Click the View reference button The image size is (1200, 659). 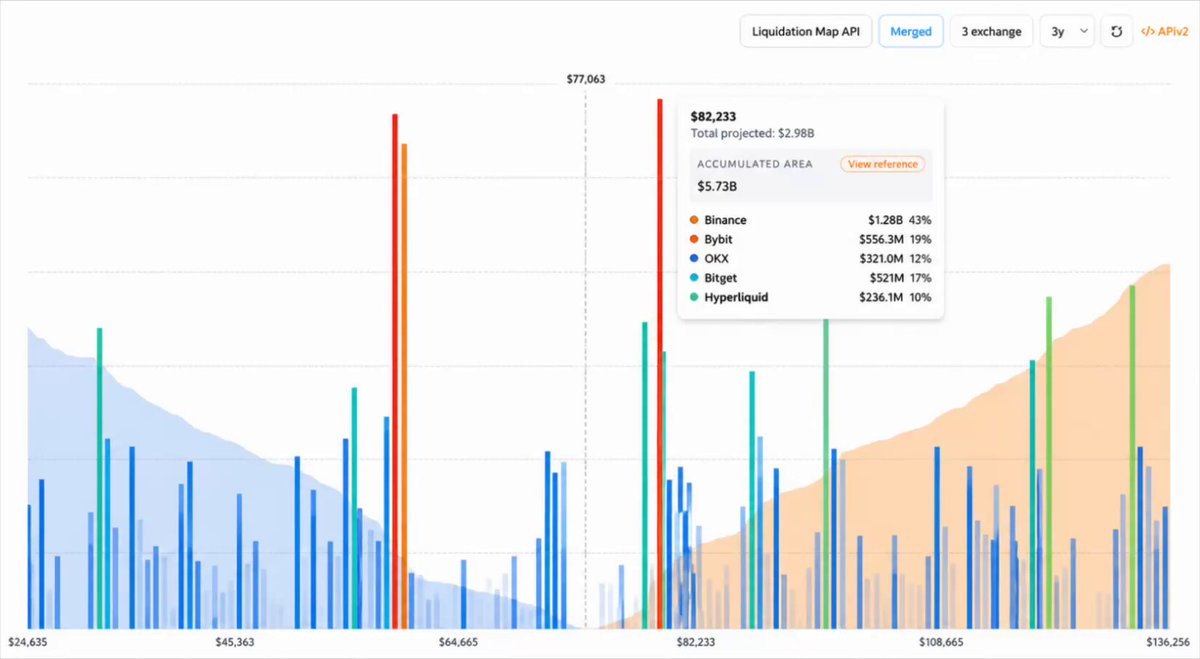(x=882, y=164)
